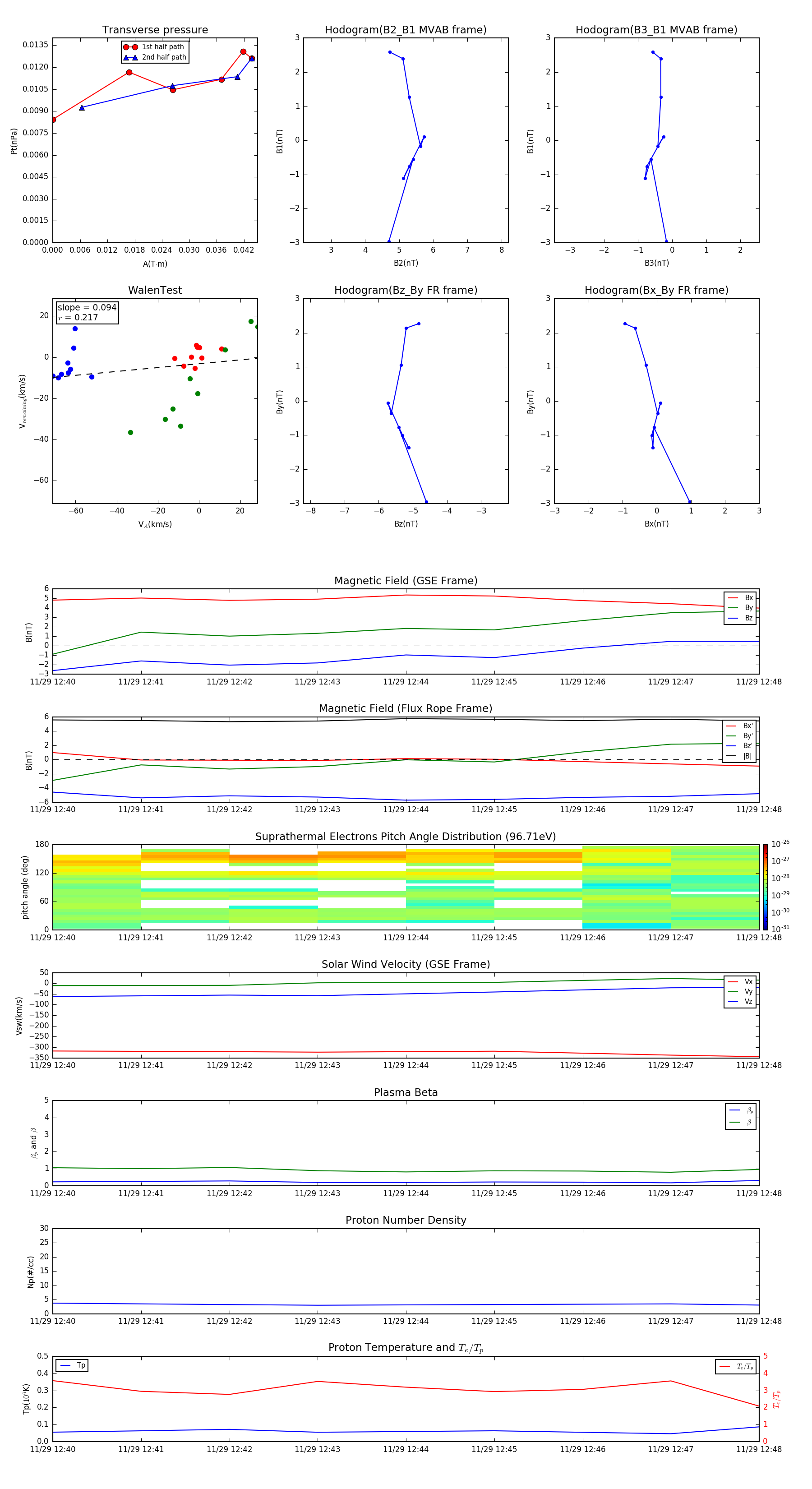Click the pitch angle colorbar scale

click(x=765, y=887)
